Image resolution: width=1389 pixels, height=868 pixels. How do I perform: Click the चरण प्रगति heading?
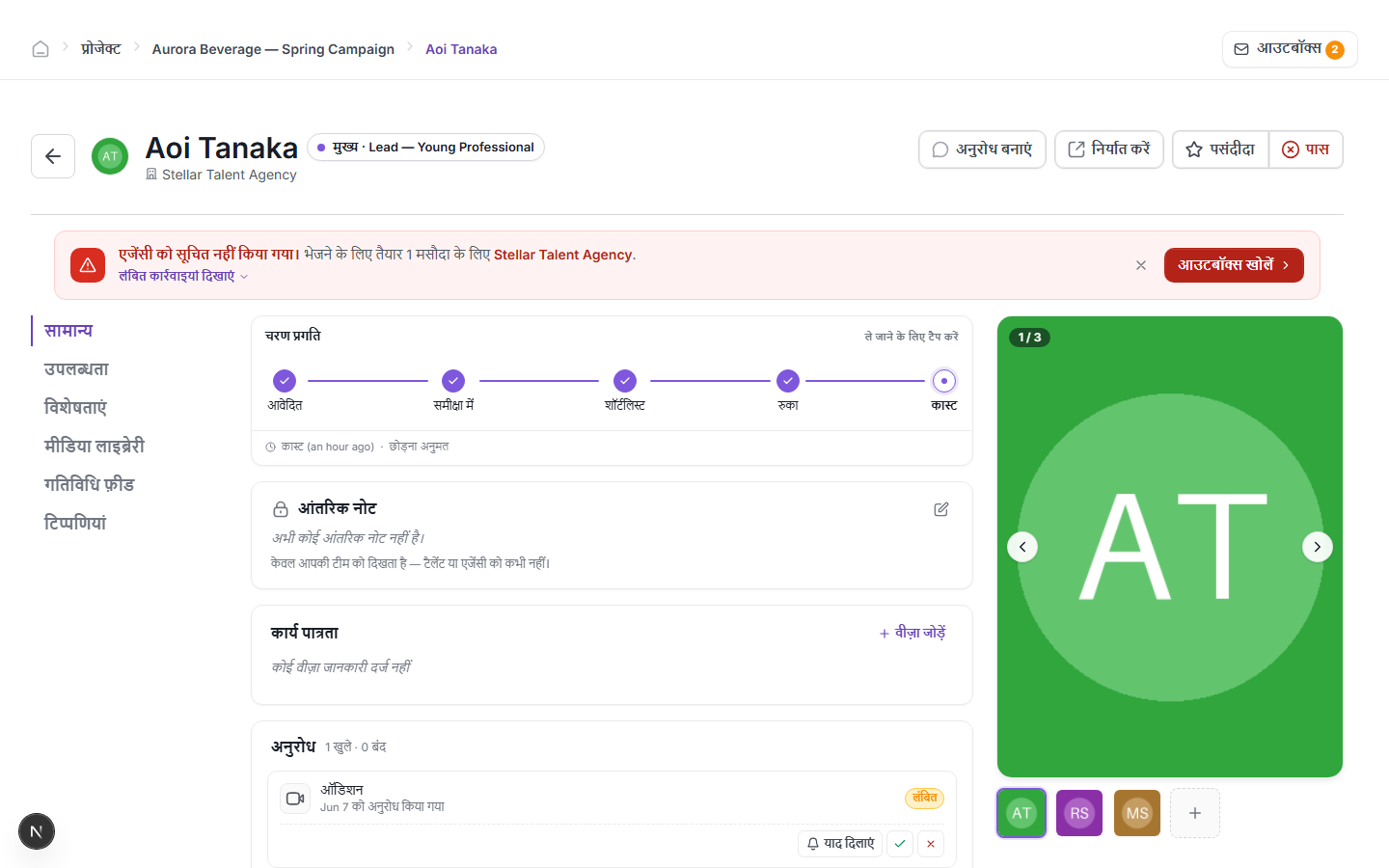pyautogui.click(x=293, y=336)
